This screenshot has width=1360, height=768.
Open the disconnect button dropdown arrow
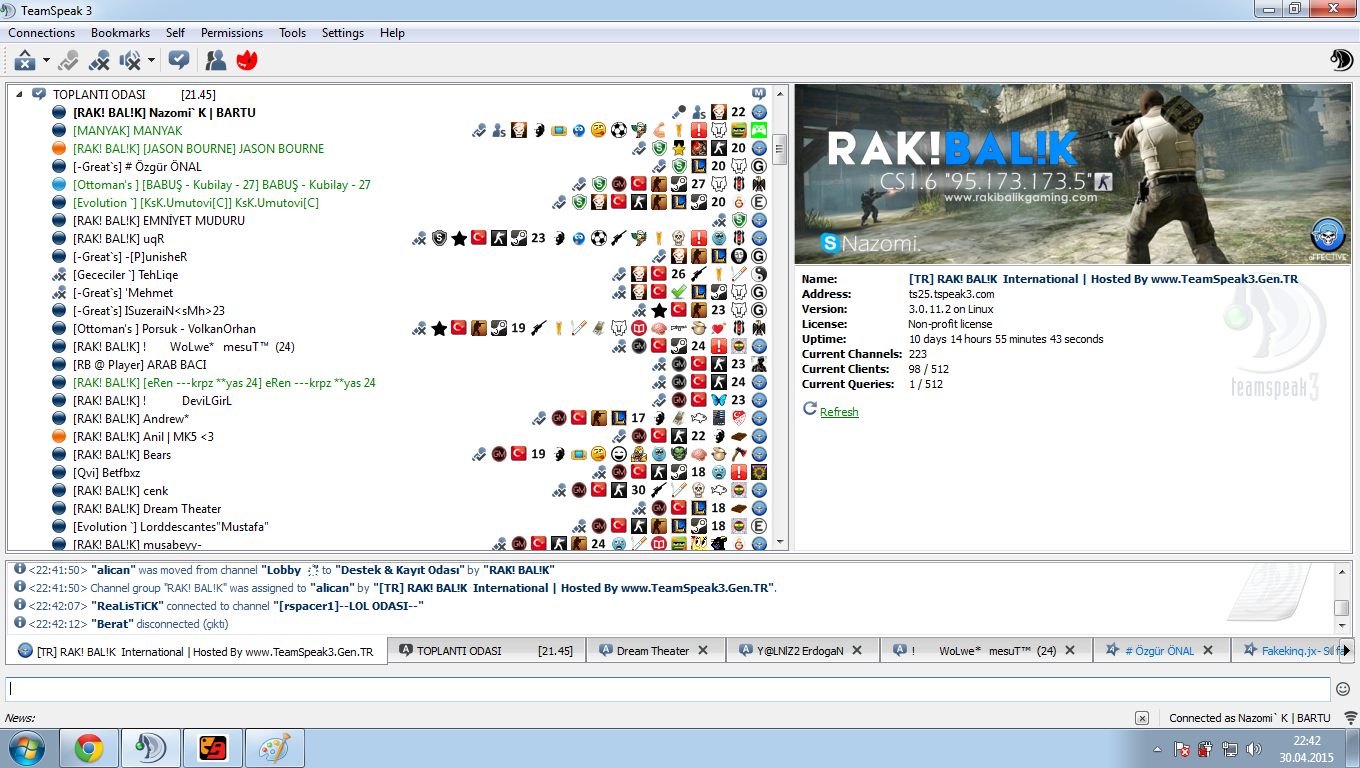click(46, 61)
